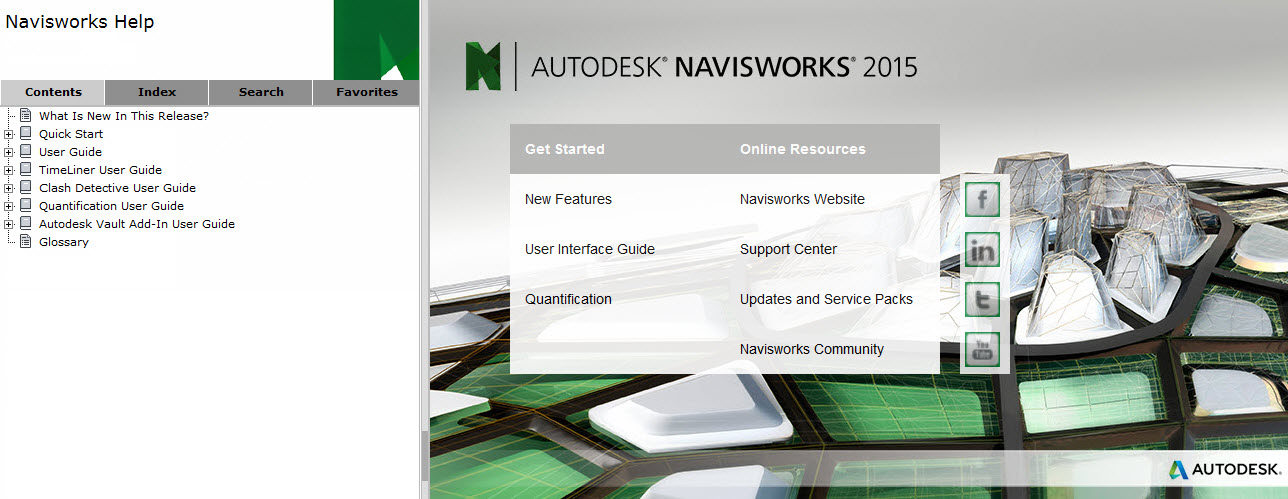
Task: Select the Quantification User Guide text
Action: tap(111, 206)
